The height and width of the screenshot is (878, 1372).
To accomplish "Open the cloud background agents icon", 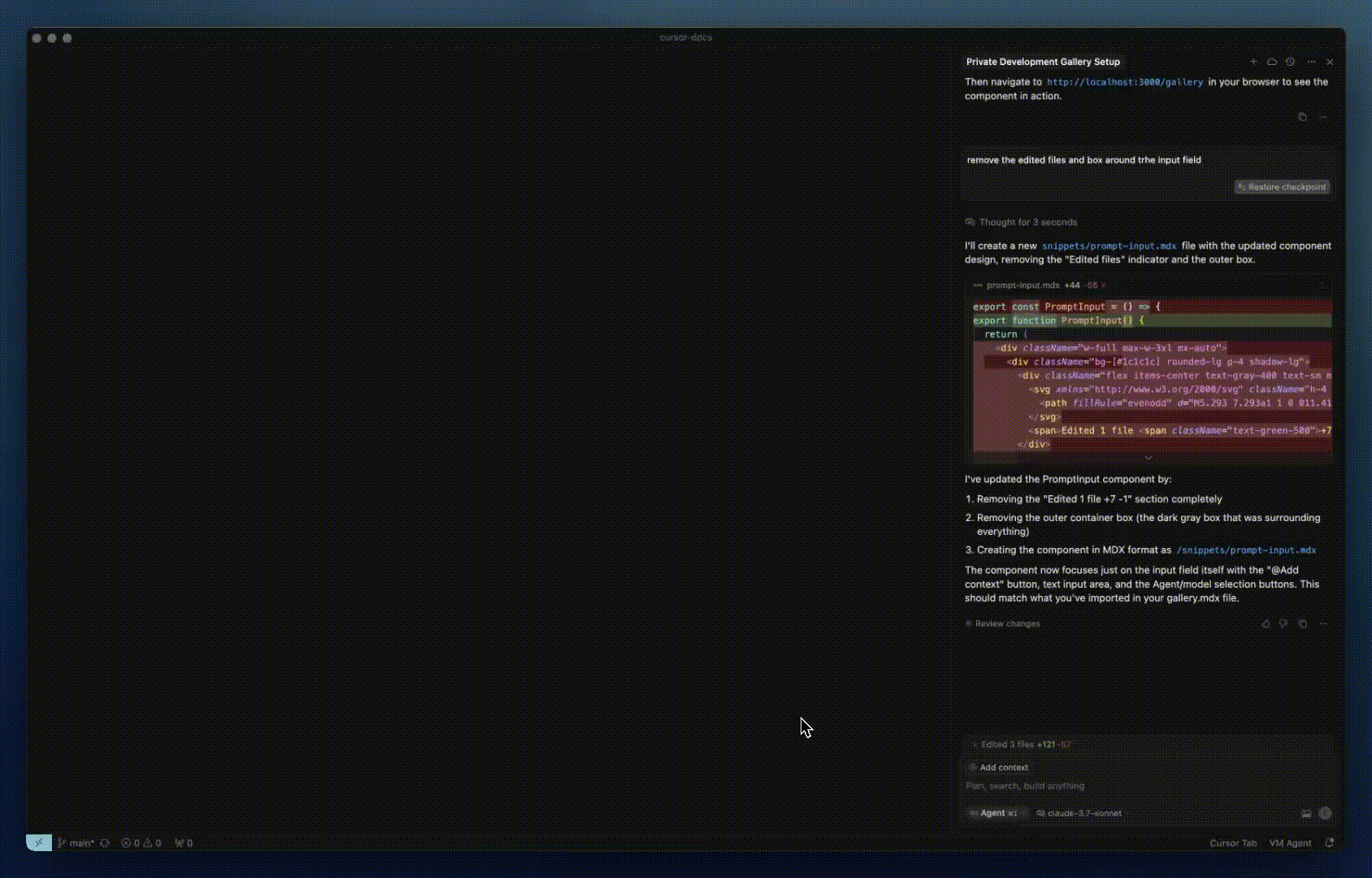I will tap(1272, 62).
